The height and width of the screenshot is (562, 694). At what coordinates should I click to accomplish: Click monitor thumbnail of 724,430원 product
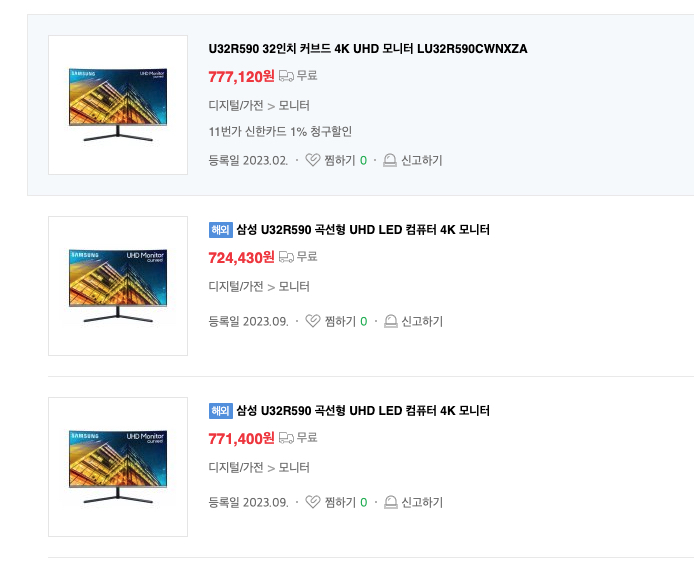pyautogui.click(x=118, y=285)
